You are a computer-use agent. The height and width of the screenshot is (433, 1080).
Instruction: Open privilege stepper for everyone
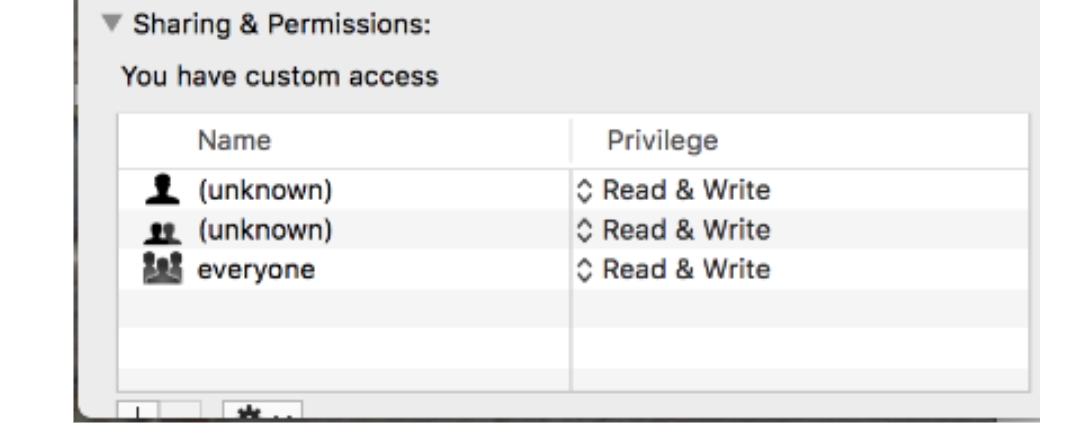click(x=587, y=270)
